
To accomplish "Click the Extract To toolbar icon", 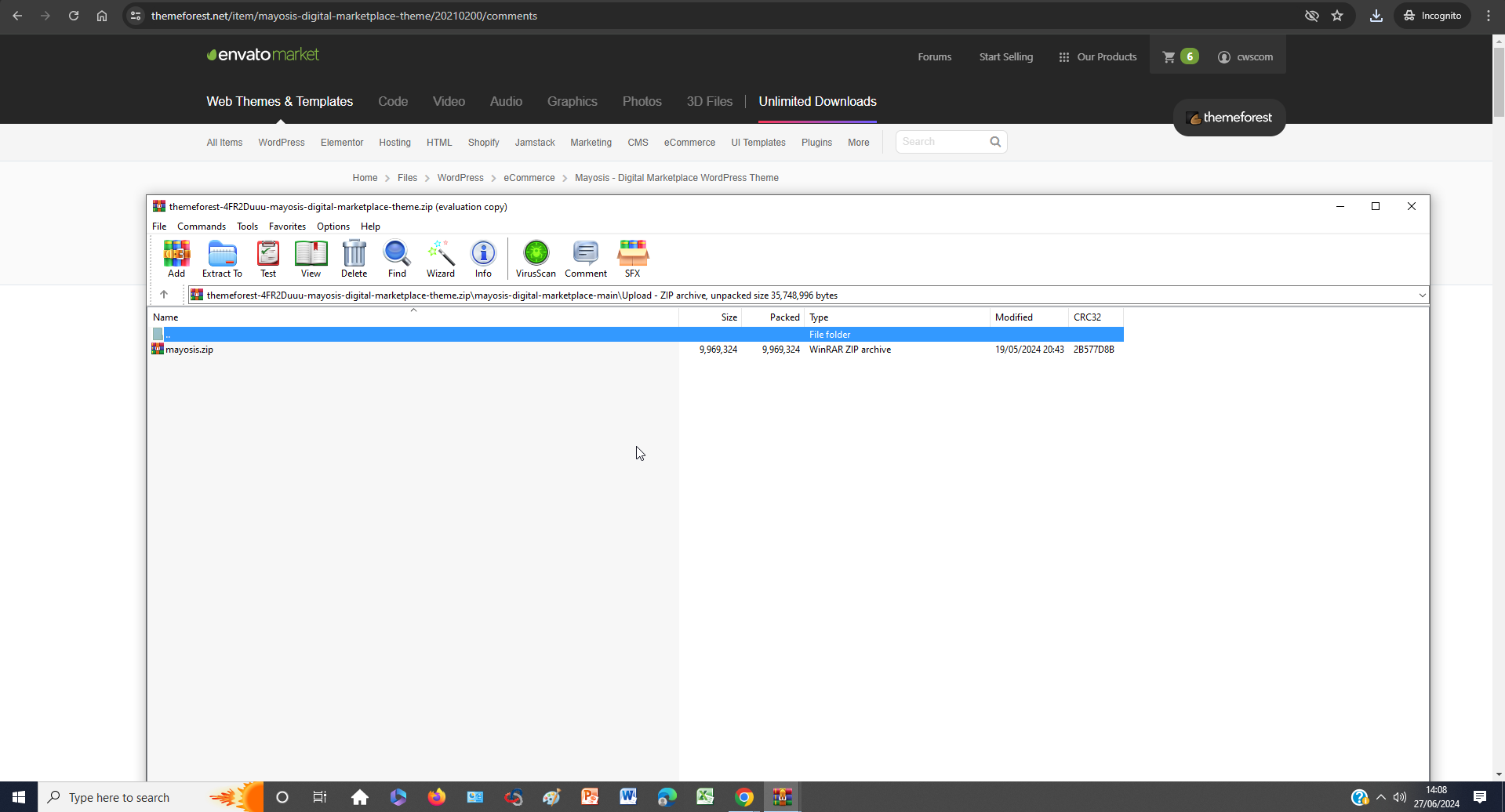I will (222, 259).
